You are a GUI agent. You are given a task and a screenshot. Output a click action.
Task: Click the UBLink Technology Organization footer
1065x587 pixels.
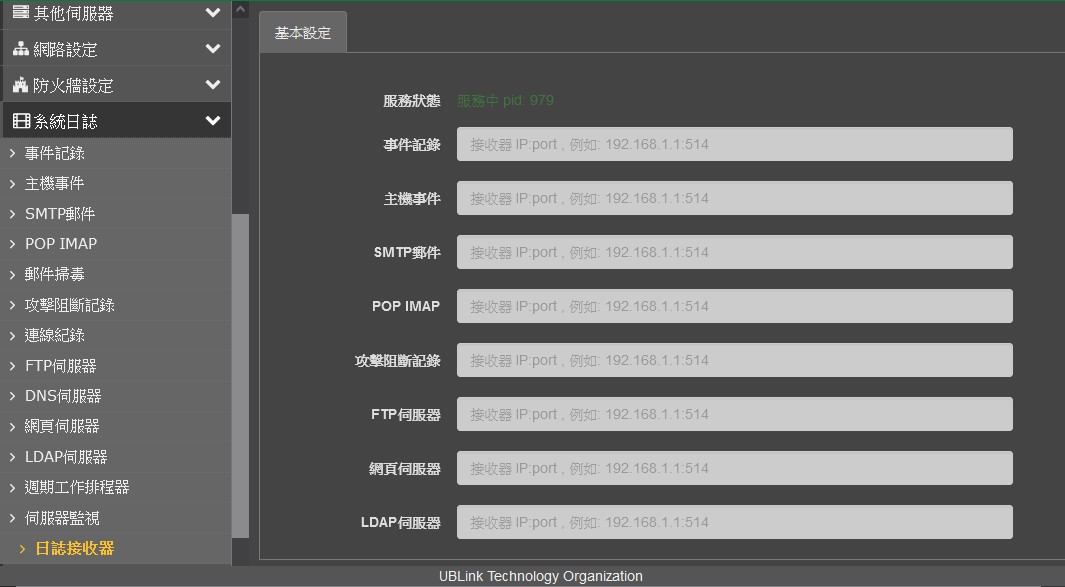pyautogui.click(x=540, y=576)
